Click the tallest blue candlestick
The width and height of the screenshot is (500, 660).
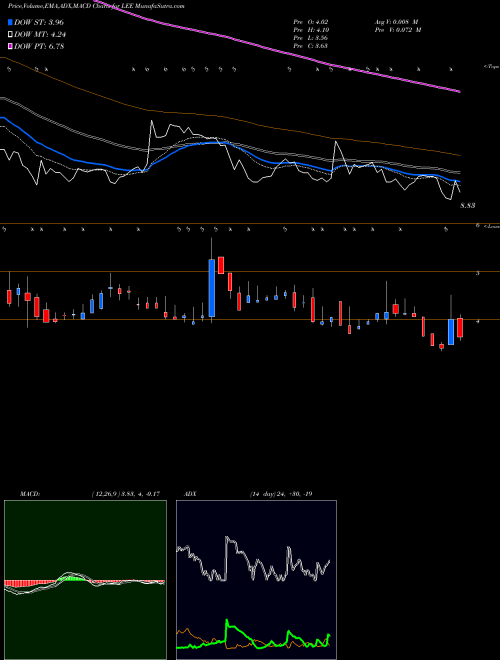(212, 288)
